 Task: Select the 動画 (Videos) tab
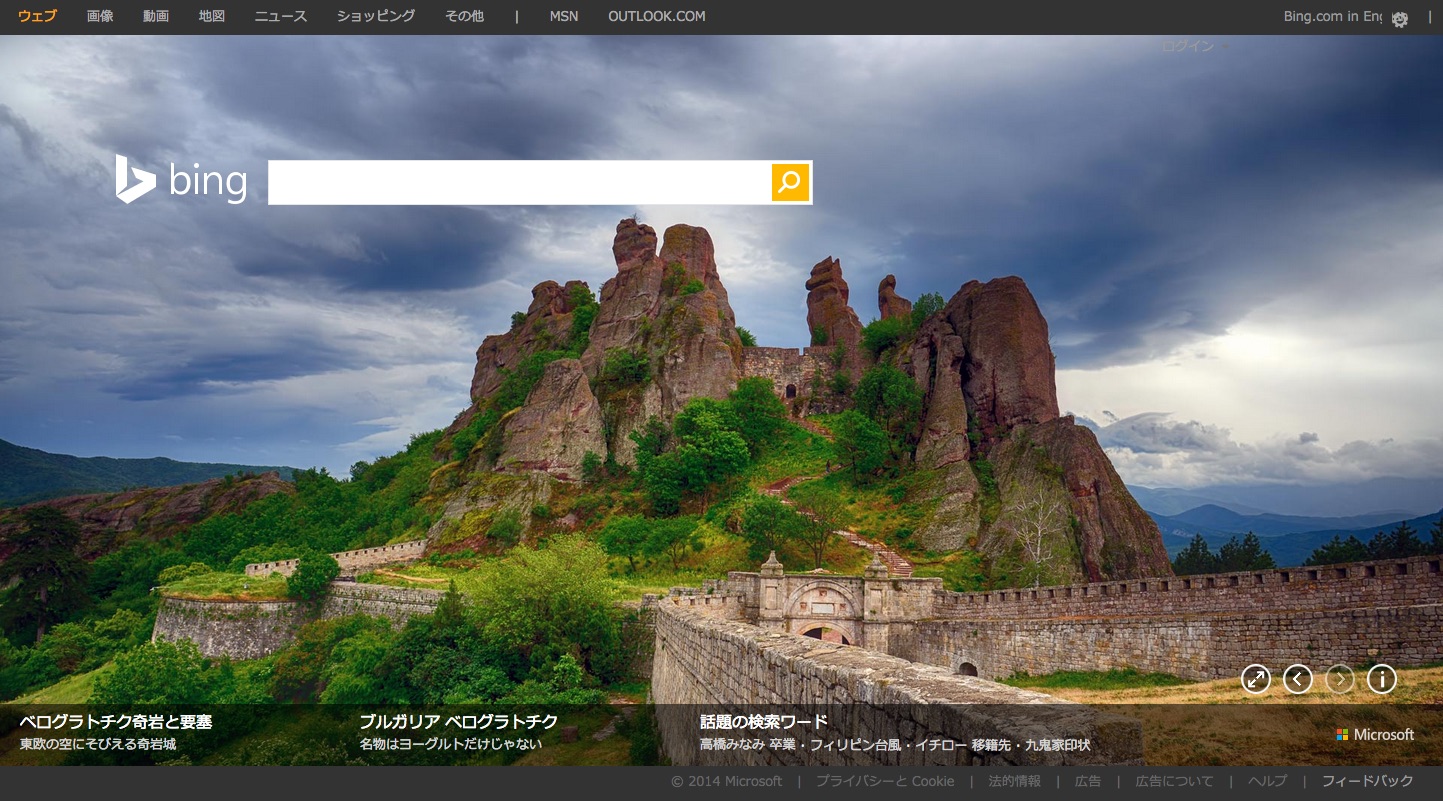coord(156,16)
